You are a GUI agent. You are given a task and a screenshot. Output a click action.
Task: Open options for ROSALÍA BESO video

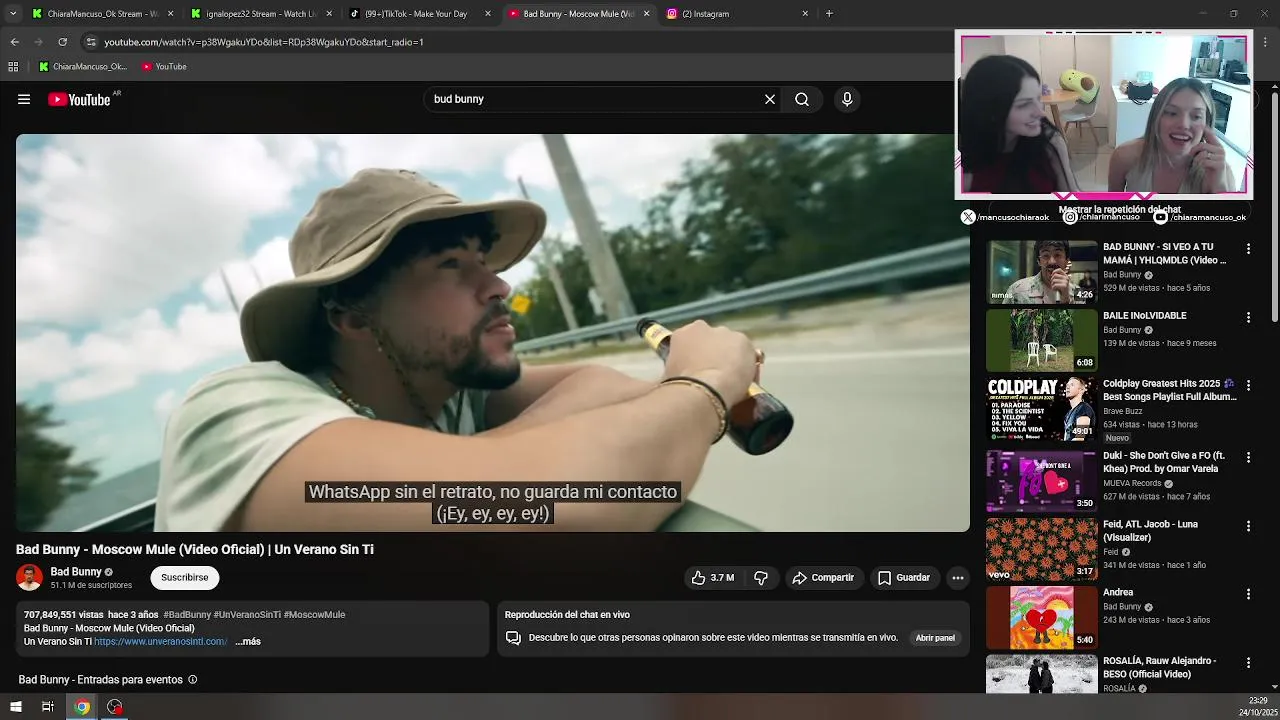(1248, 663)
